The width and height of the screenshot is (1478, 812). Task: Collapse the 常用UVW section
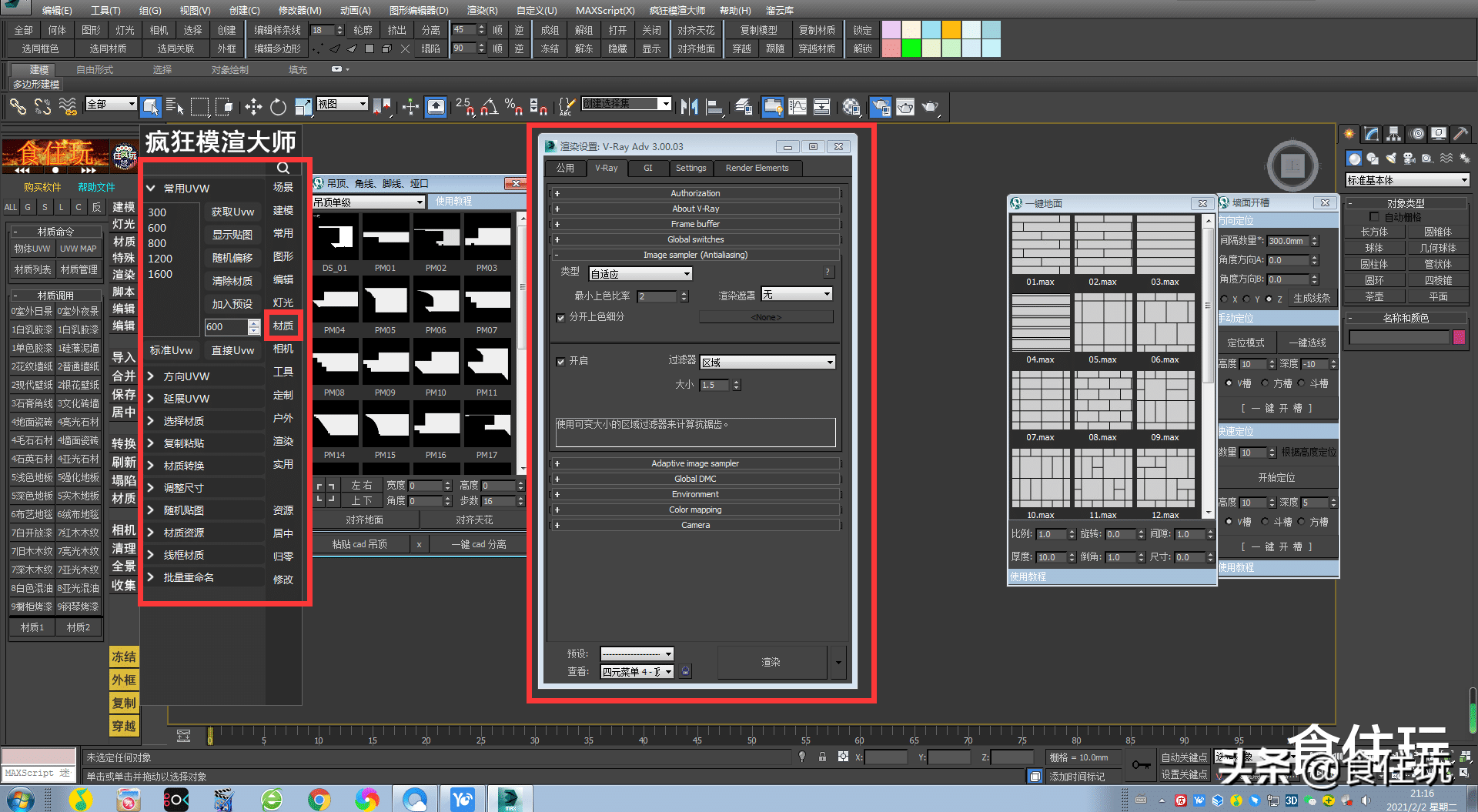pyautogui.click(x=204, y=189)
